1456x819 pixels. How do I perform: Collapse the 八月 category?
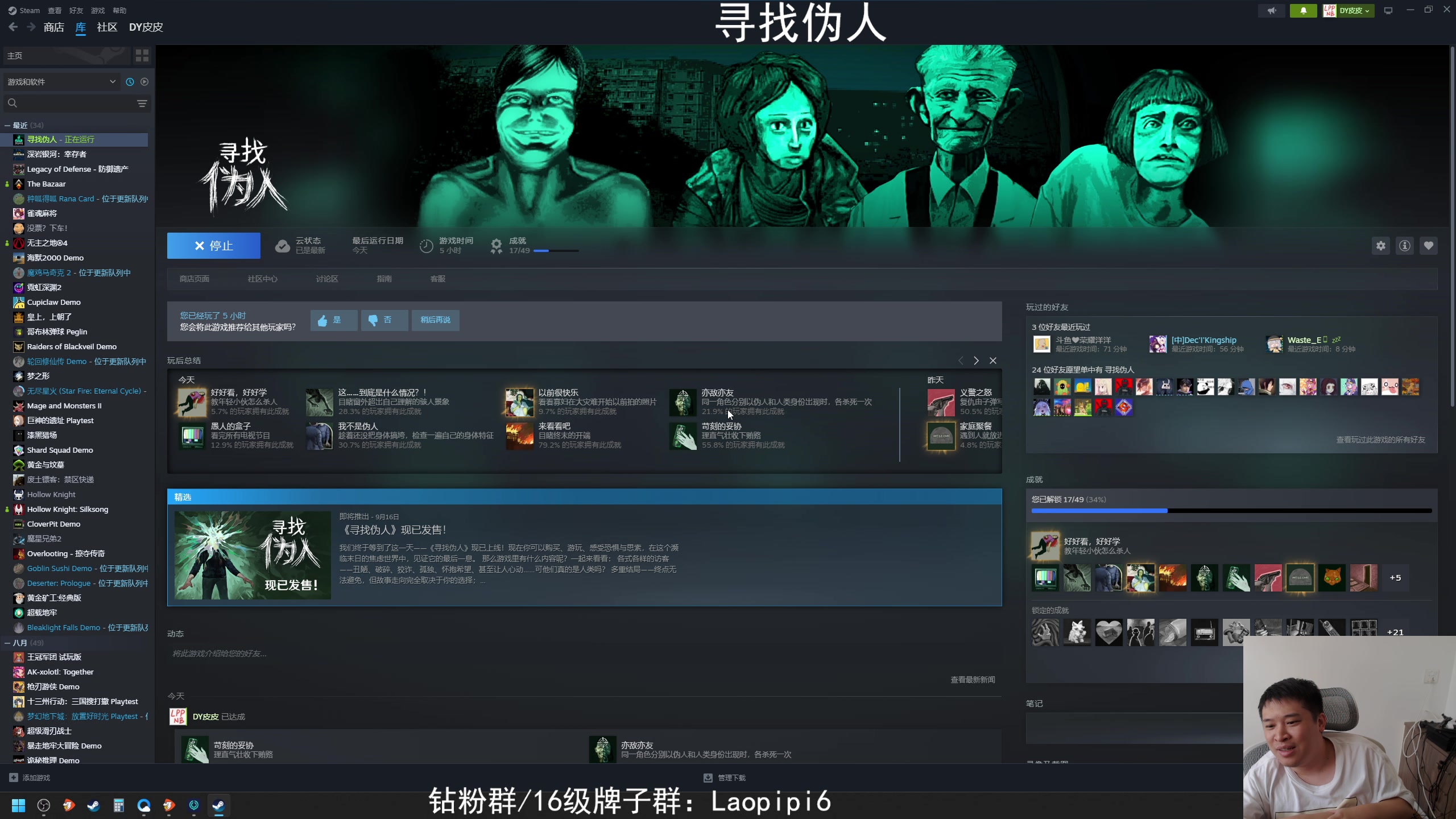pos(7,643)
